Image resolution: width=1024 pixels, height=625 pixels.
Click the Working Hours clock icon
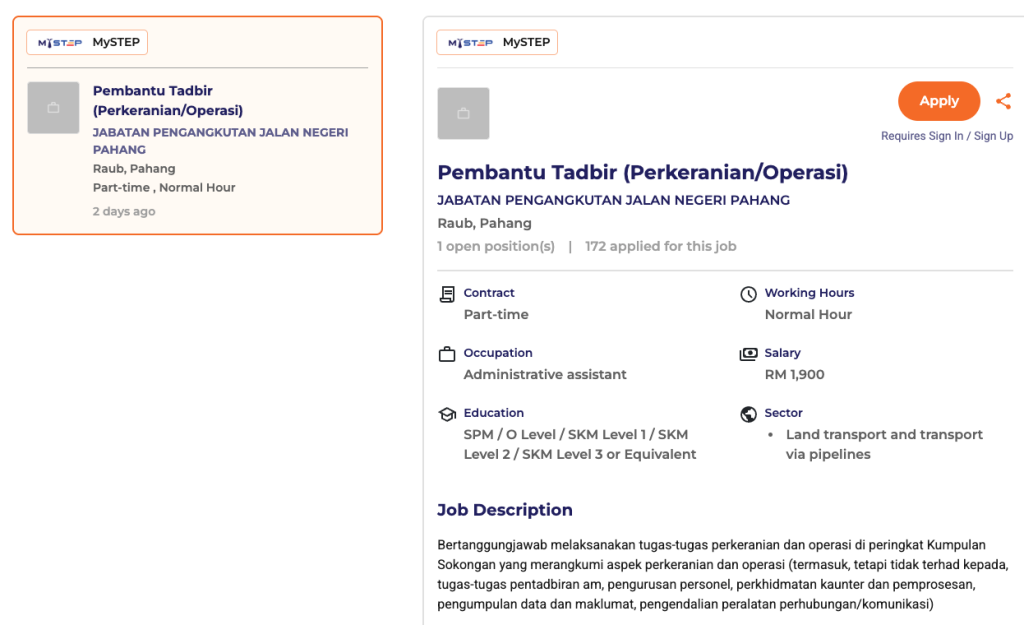coord(748,294)
